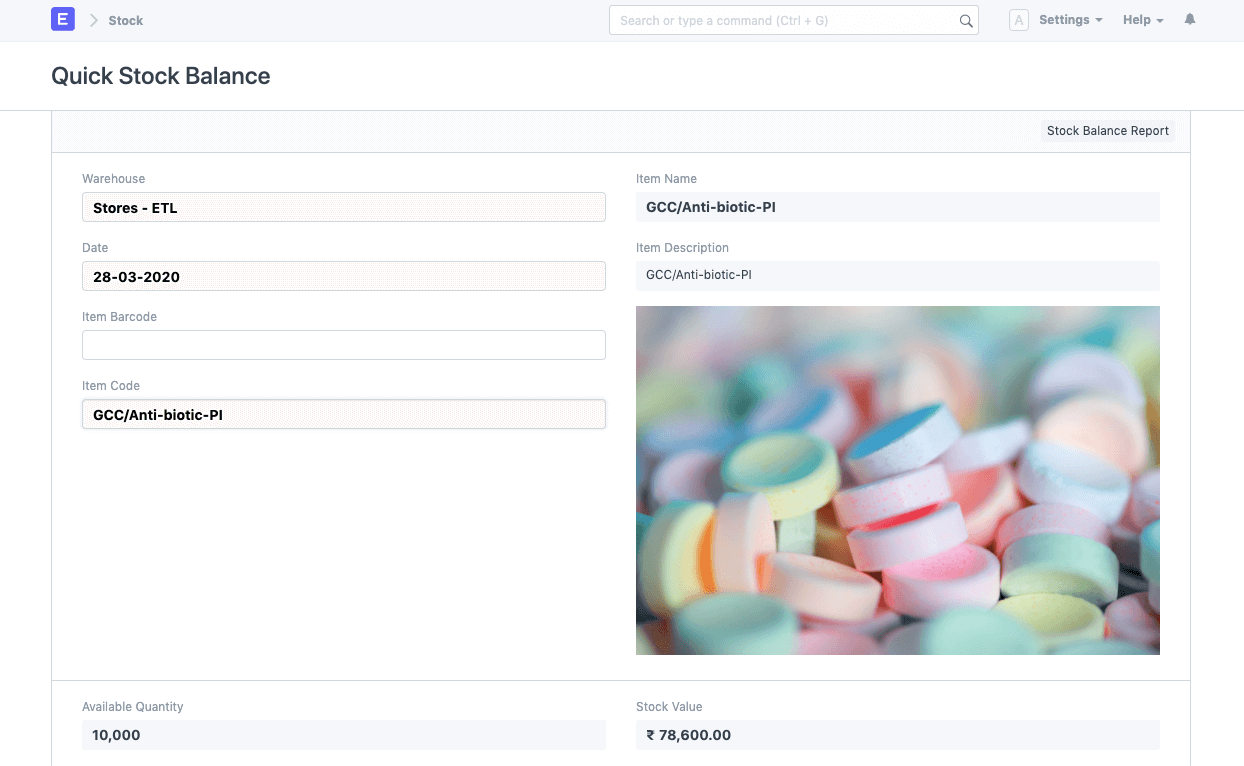
Task: Click the Item Description text field
Action: click(x=897, y=275)
